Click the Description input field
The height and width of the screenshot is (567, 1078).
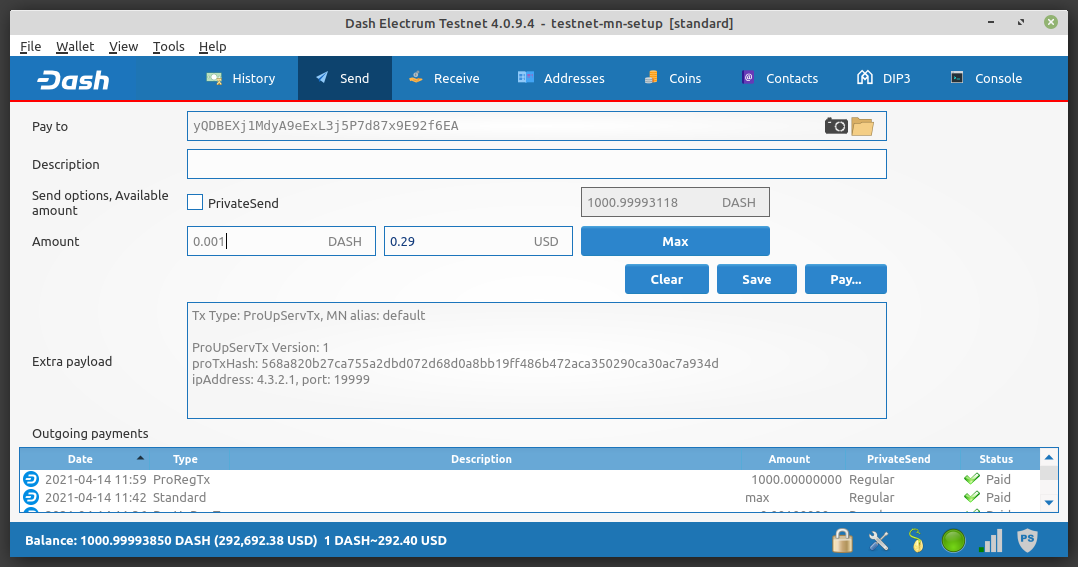coord(536,164)
